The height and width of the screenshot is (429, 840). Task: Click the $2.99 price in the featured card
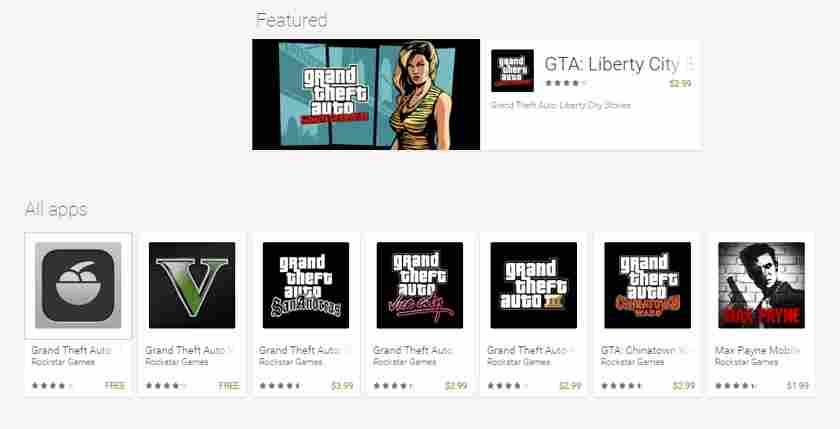pos(680,84)
